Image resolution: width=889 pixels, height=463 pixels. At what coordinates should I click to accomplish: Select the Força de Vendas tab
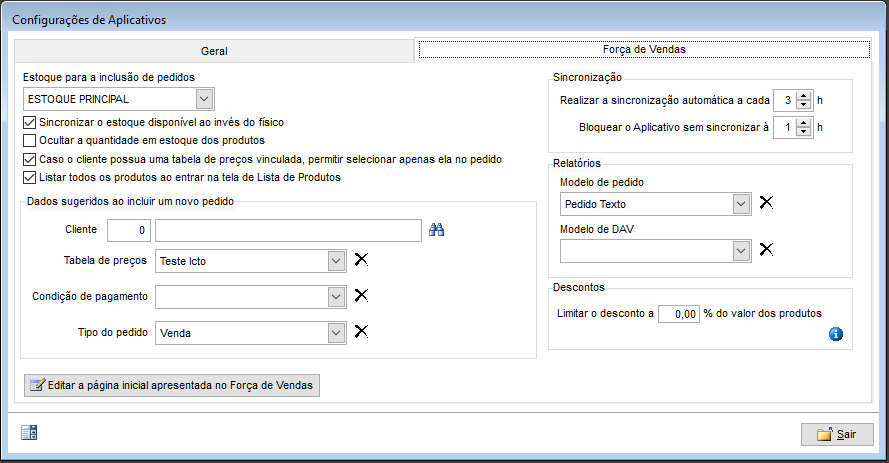[644, 49]
